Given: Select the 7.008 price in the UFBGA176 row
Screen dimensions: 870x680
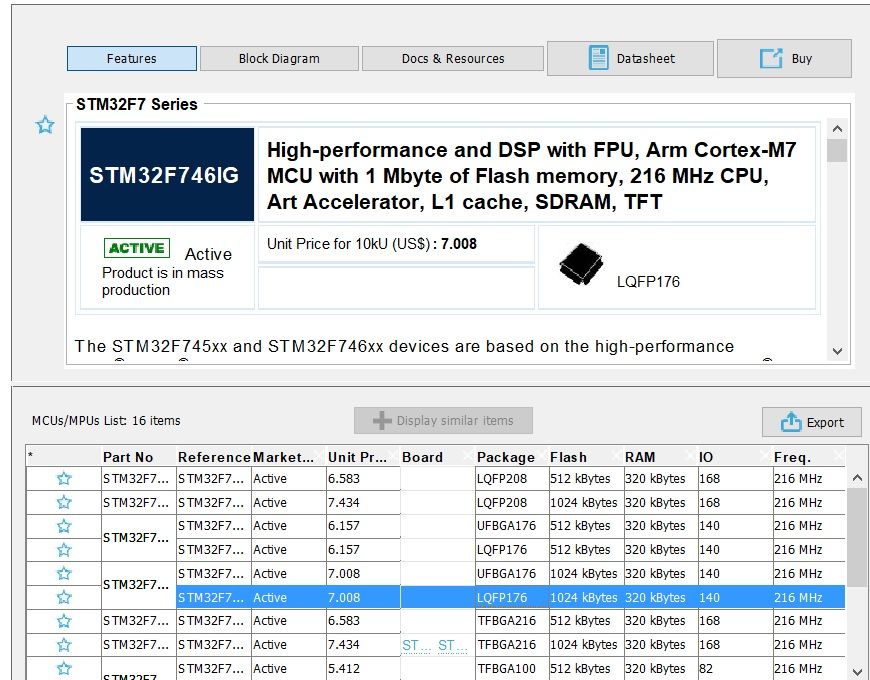Looking at the screenshot, I should pyautogui.click(x=363, y=574).
